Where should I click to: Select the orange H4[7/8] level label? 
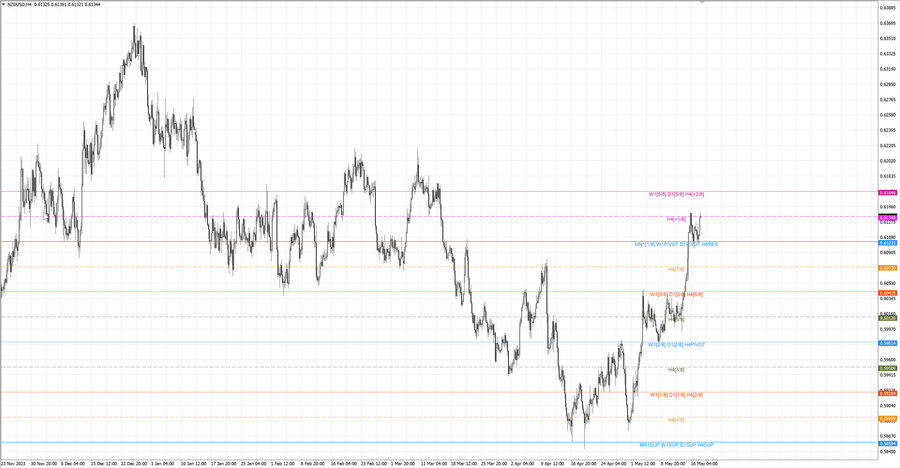pos(676,269)
